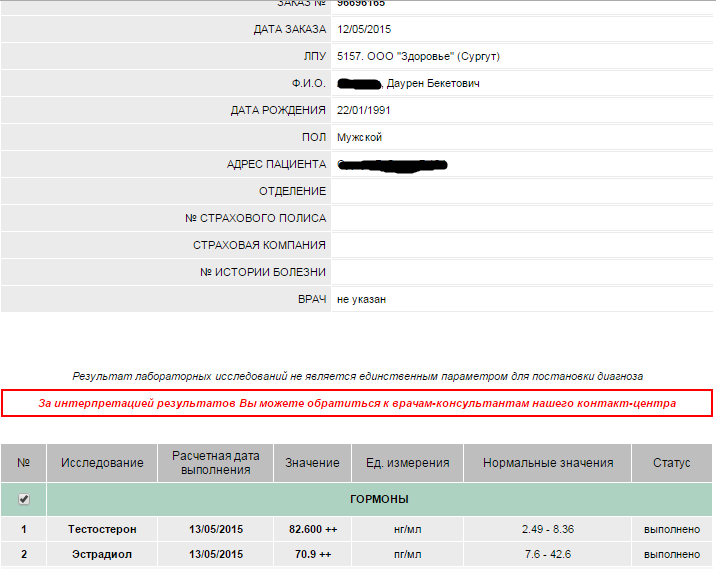Click the ВРАЧ value "не указан"

(x=362, y=299)
